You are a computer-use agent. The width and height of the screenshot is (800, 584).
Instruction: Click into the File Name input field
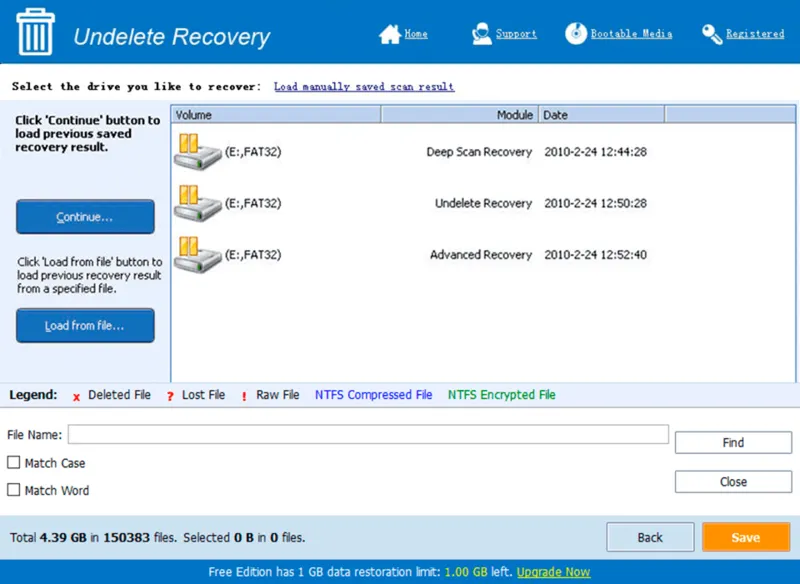[368, 434]
